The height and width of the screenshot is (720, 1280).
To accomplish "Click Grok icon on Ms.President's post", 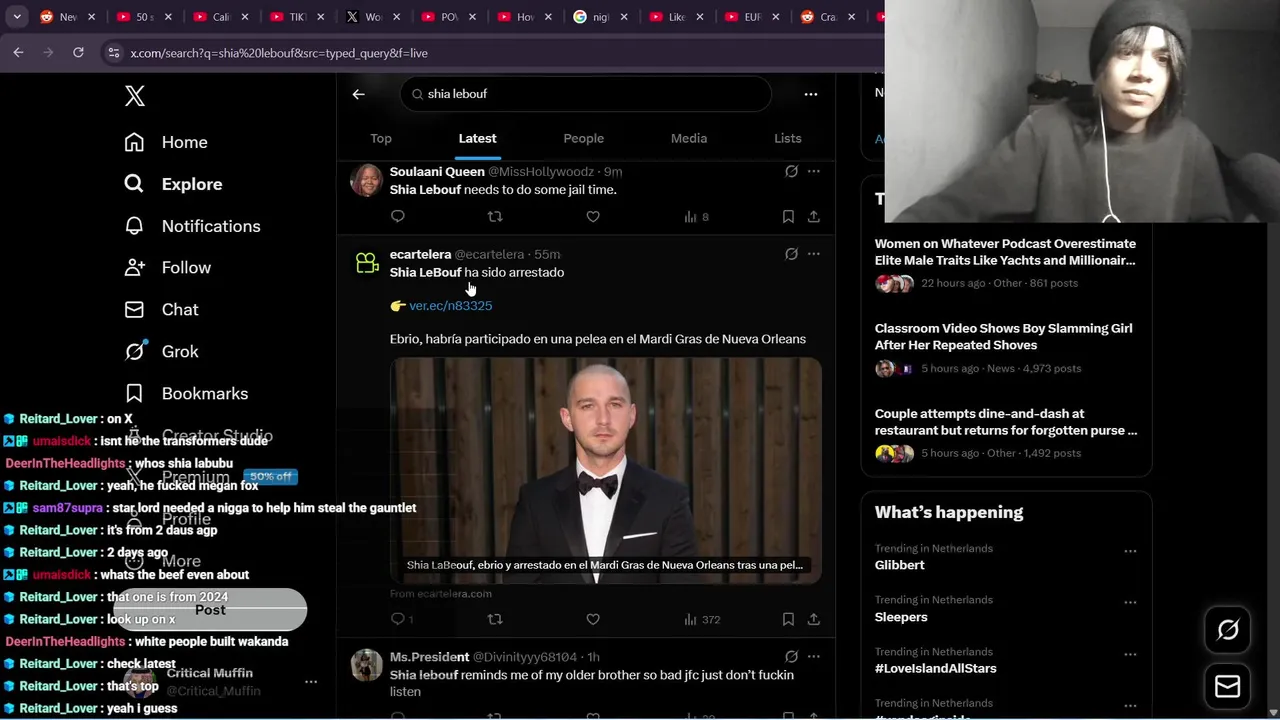I will point(791,657).
